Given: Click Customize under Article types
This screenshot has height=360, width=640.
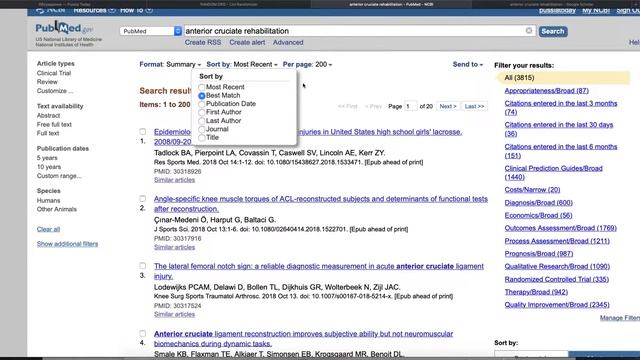Looking at the screenshot, I should pos(55,91).
